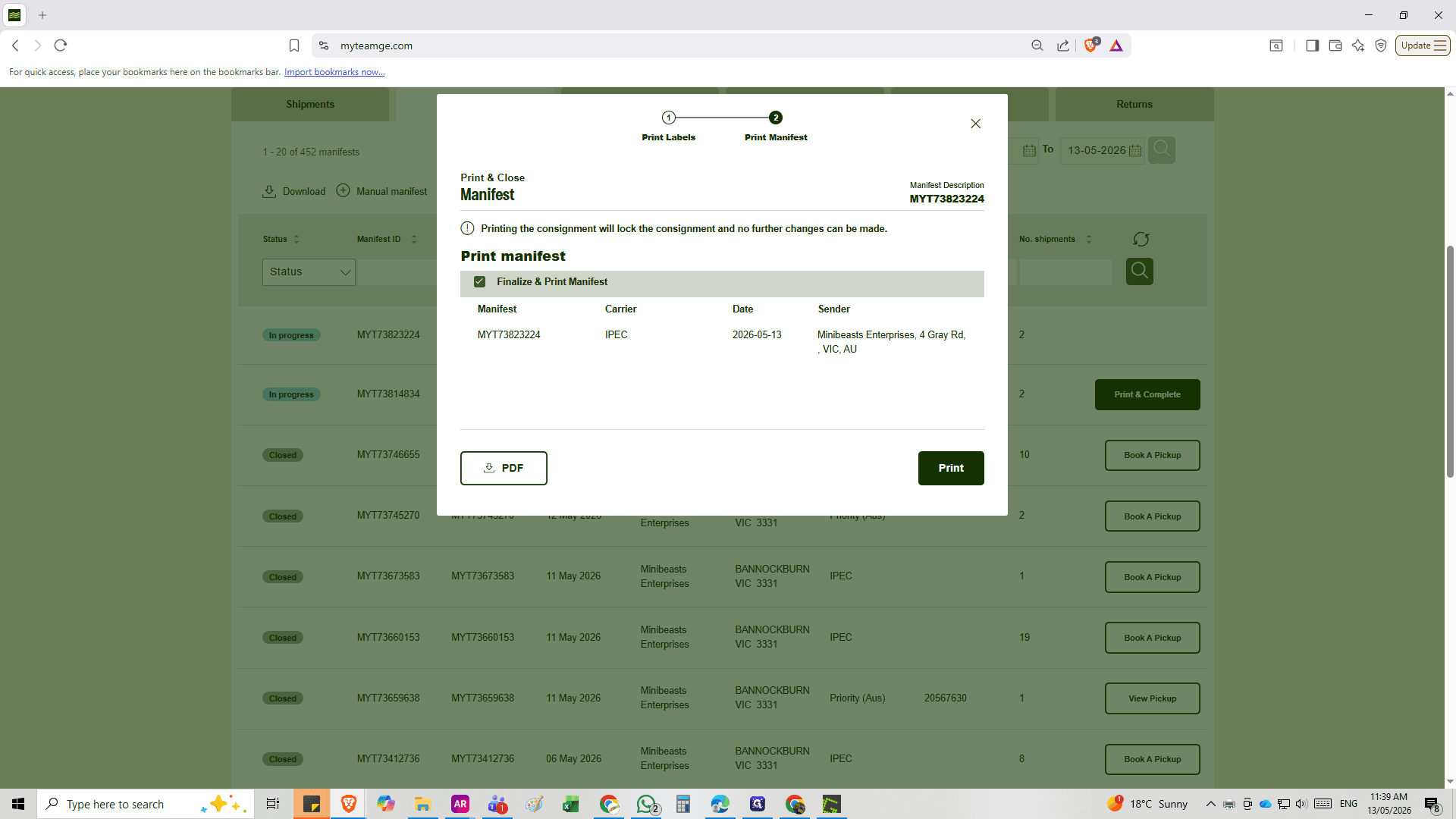Click the No. shipments filter input field
Viewport: 1456px width, 819px height.
[x=1065, y=271]
